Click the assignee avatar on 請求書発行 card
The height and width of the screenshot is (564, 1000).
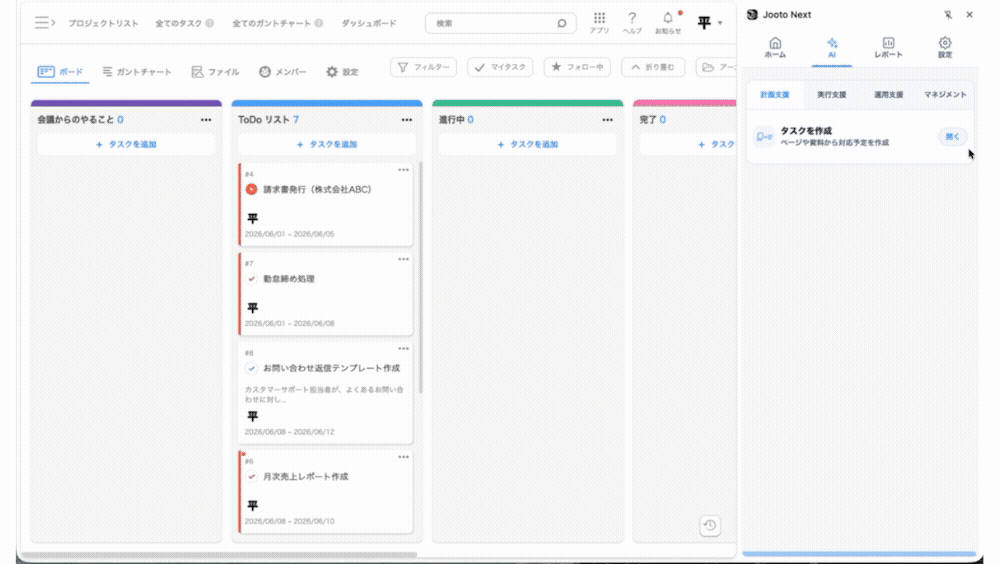(x=253, y=218)
